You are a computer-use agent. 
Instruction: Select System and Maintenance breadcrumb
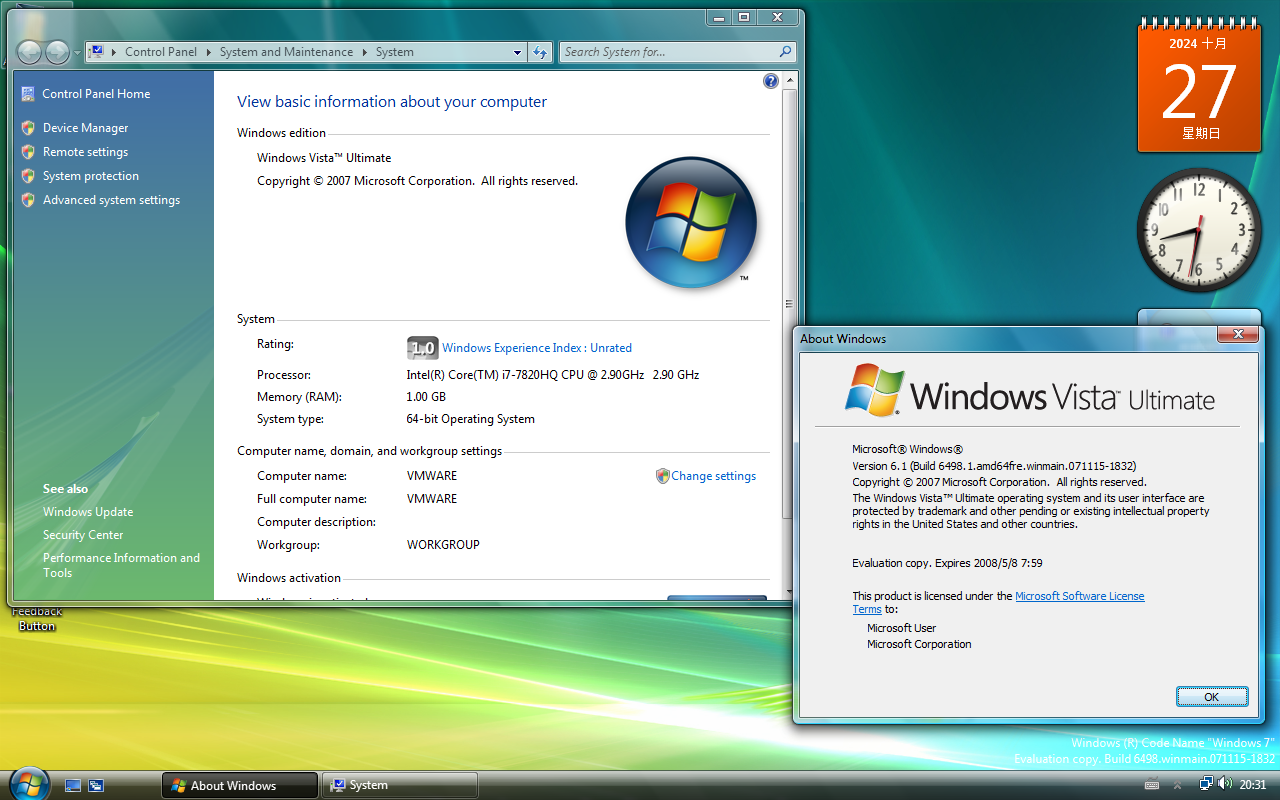(x=286, y=52)
